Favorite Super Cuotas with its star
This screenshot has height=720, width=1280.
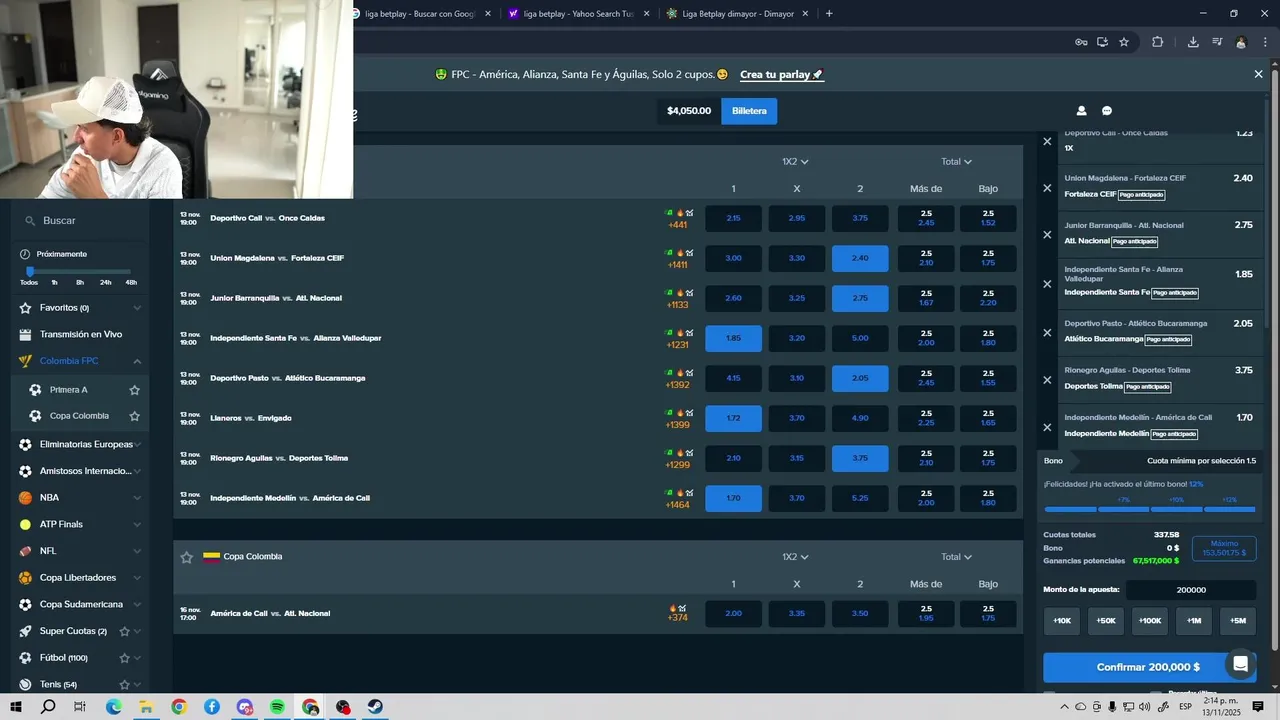[125, 631]
